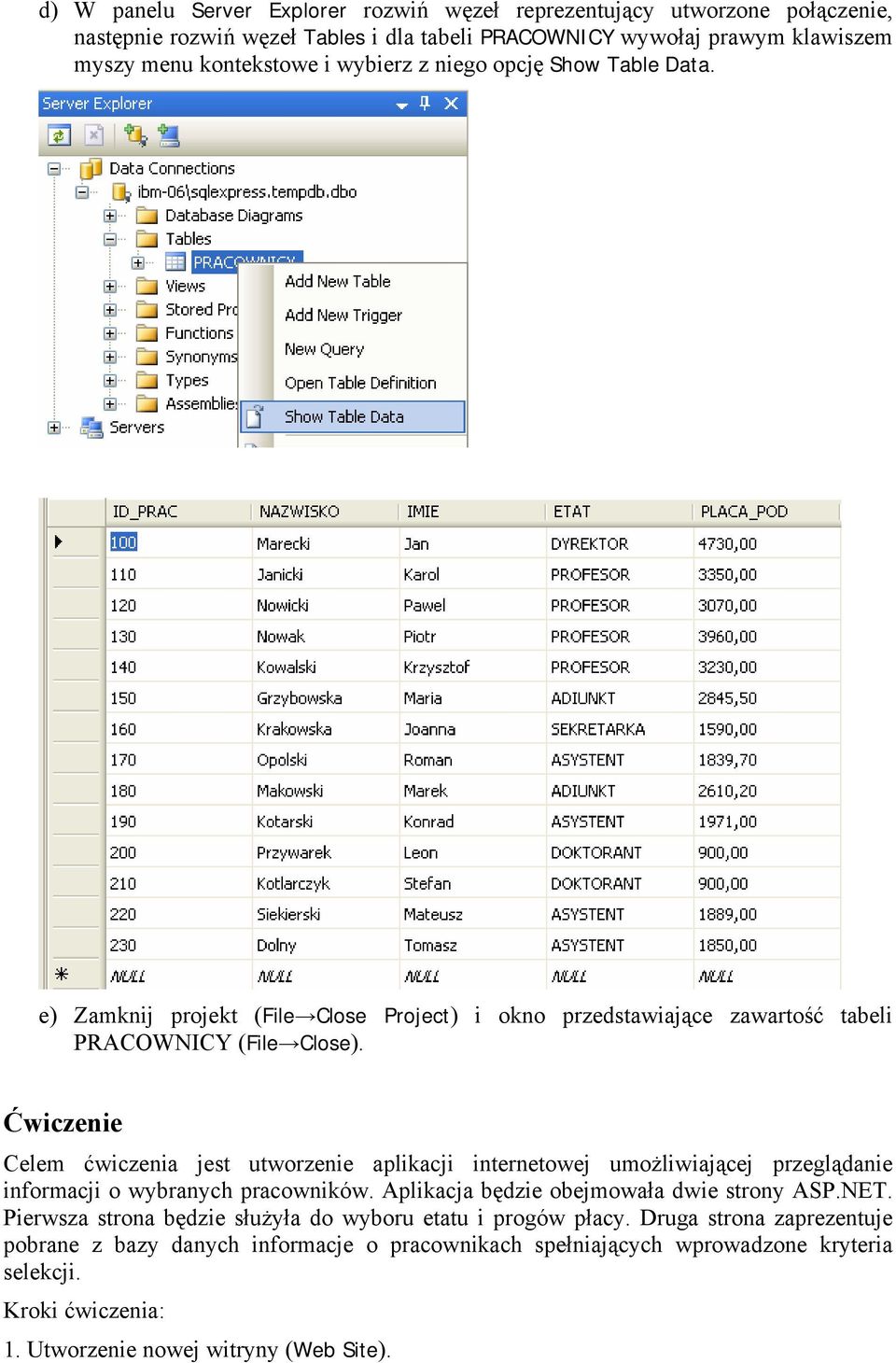
Task: Click the Kotlarczyk surname cell
Action: pyautogui.click(x=326, y=883)
